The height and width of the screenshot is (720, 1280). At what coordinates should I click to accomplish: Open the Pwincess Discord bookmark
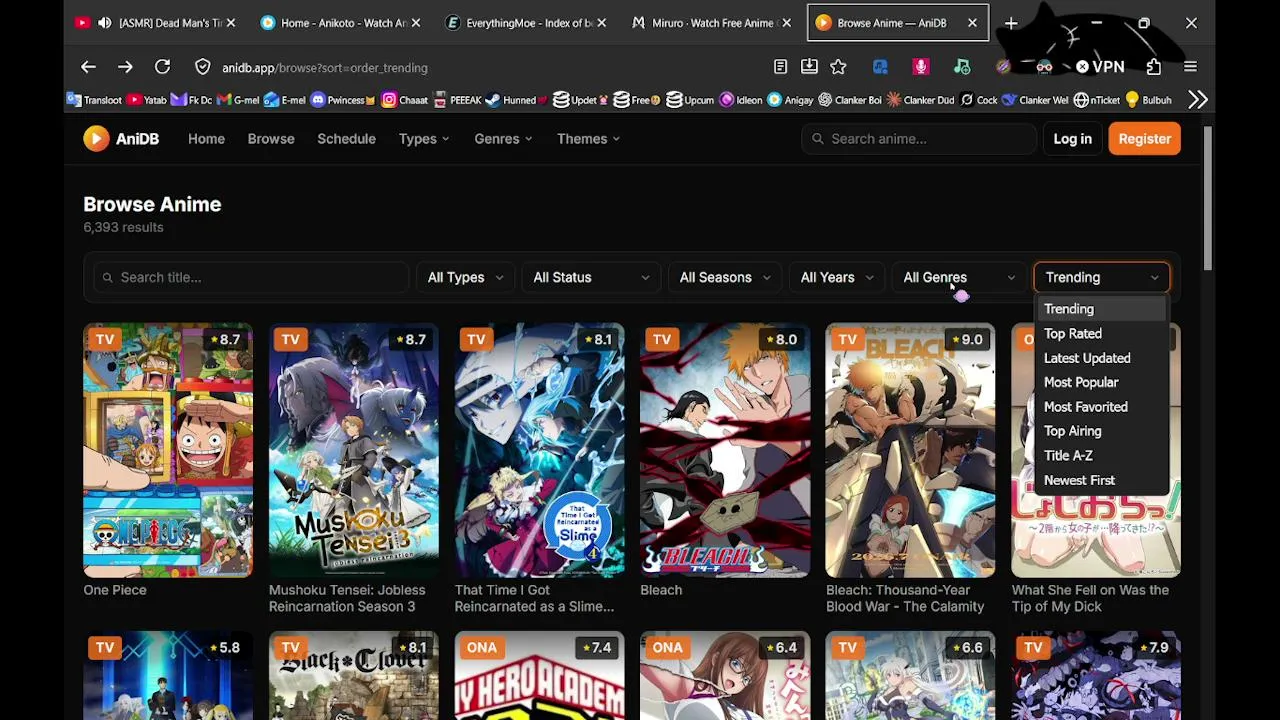[x=343, y=100]
